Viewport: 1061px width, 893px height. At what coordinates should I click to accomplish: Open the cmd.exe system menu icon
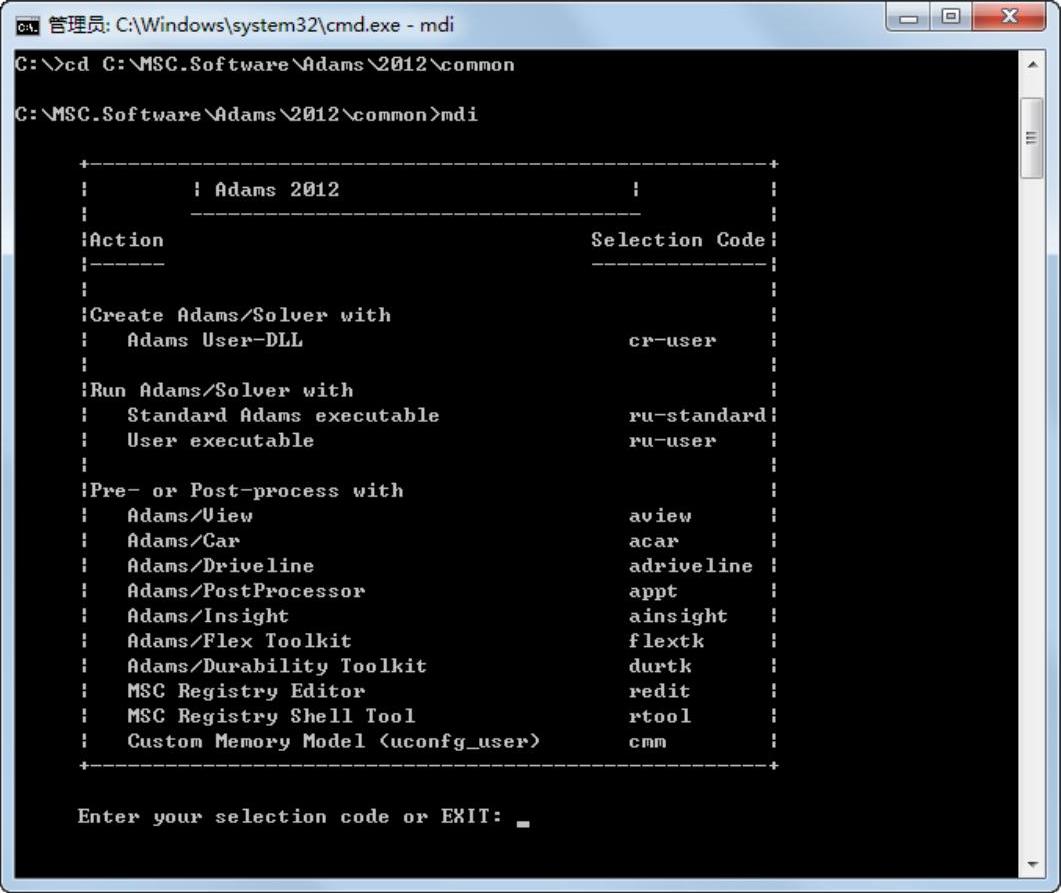28,26
